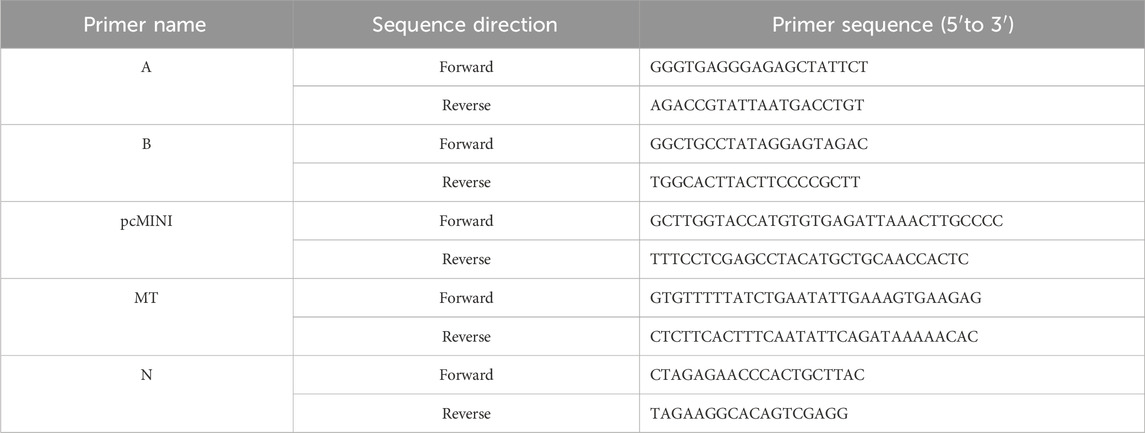Select primer name cell B
The width and height of the screenshot is (1145, 433).
coord(145,144)
